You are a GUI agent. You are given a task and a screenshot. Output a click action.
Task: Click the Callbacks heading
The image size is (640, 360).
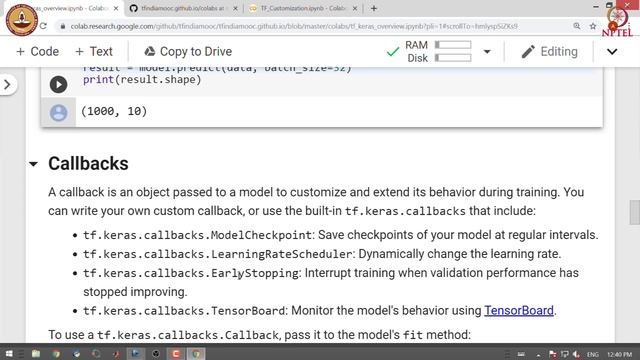[88, 164]
